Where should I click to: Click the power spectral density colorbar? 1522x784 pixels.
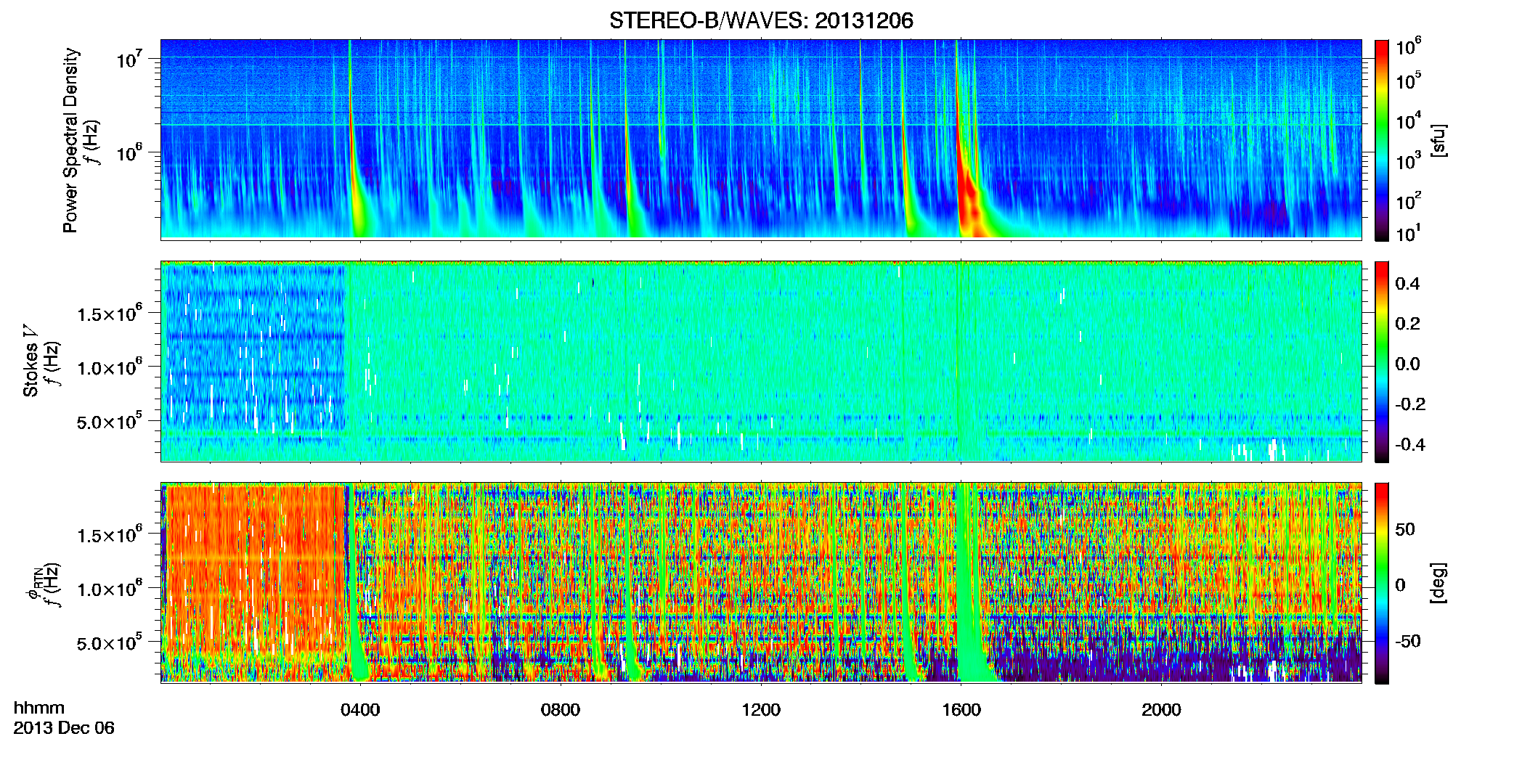coord(1382,140)
